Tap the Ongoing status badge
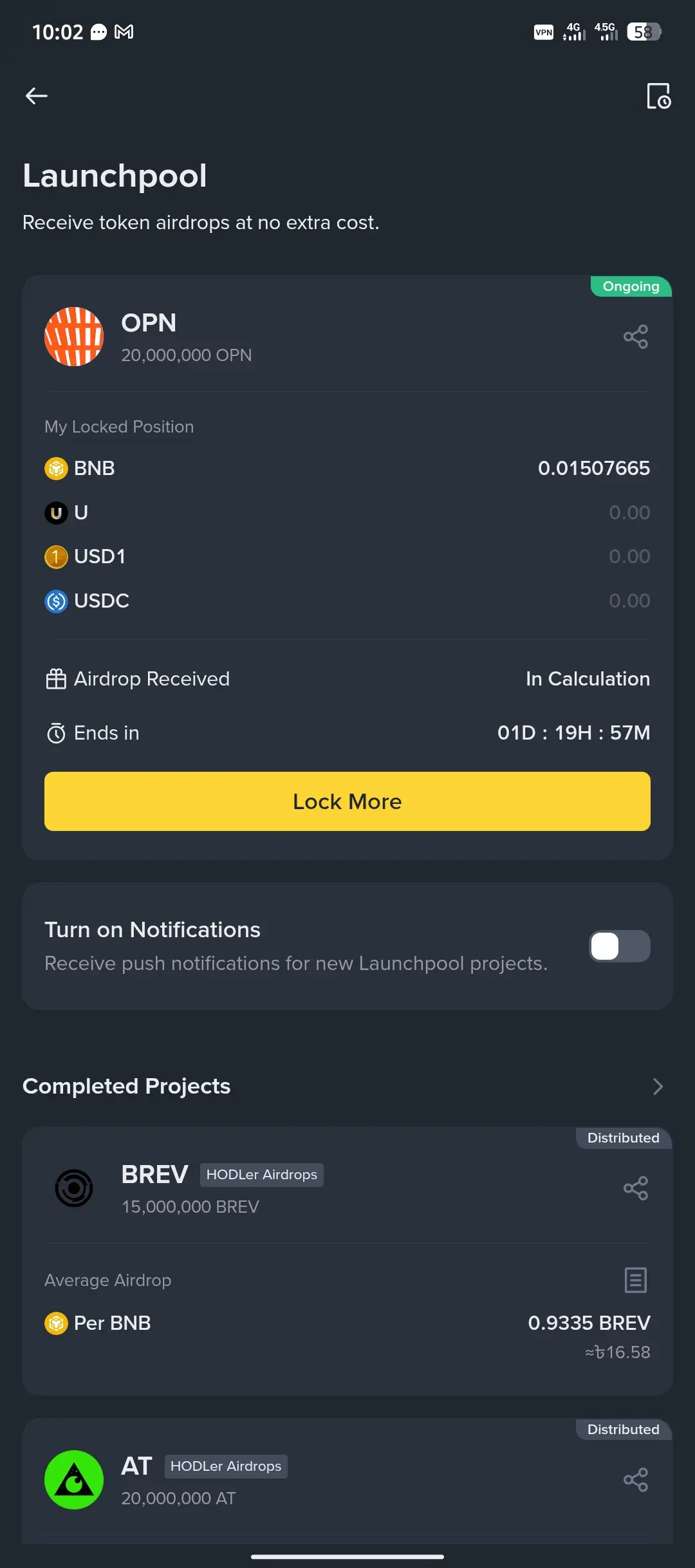This screenshot has height=1568, width=695. tap(631, 286)
